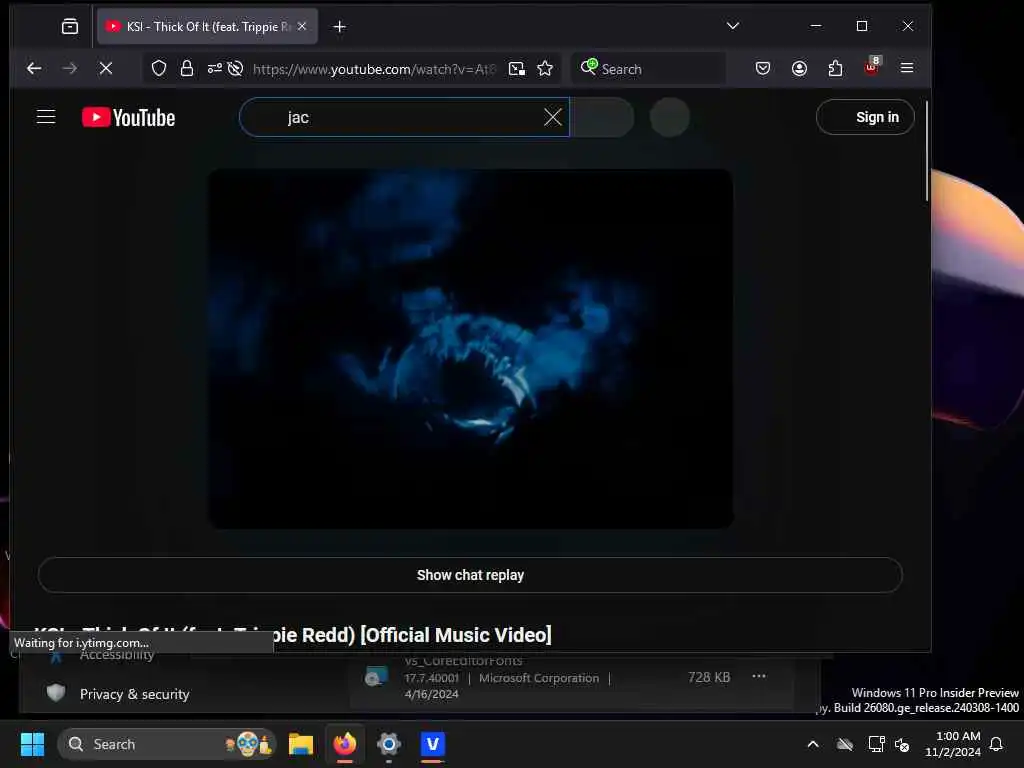Click the round voice search button
Screen dimensions: 1024x768
pyautogui.click(x=669, y=118)
